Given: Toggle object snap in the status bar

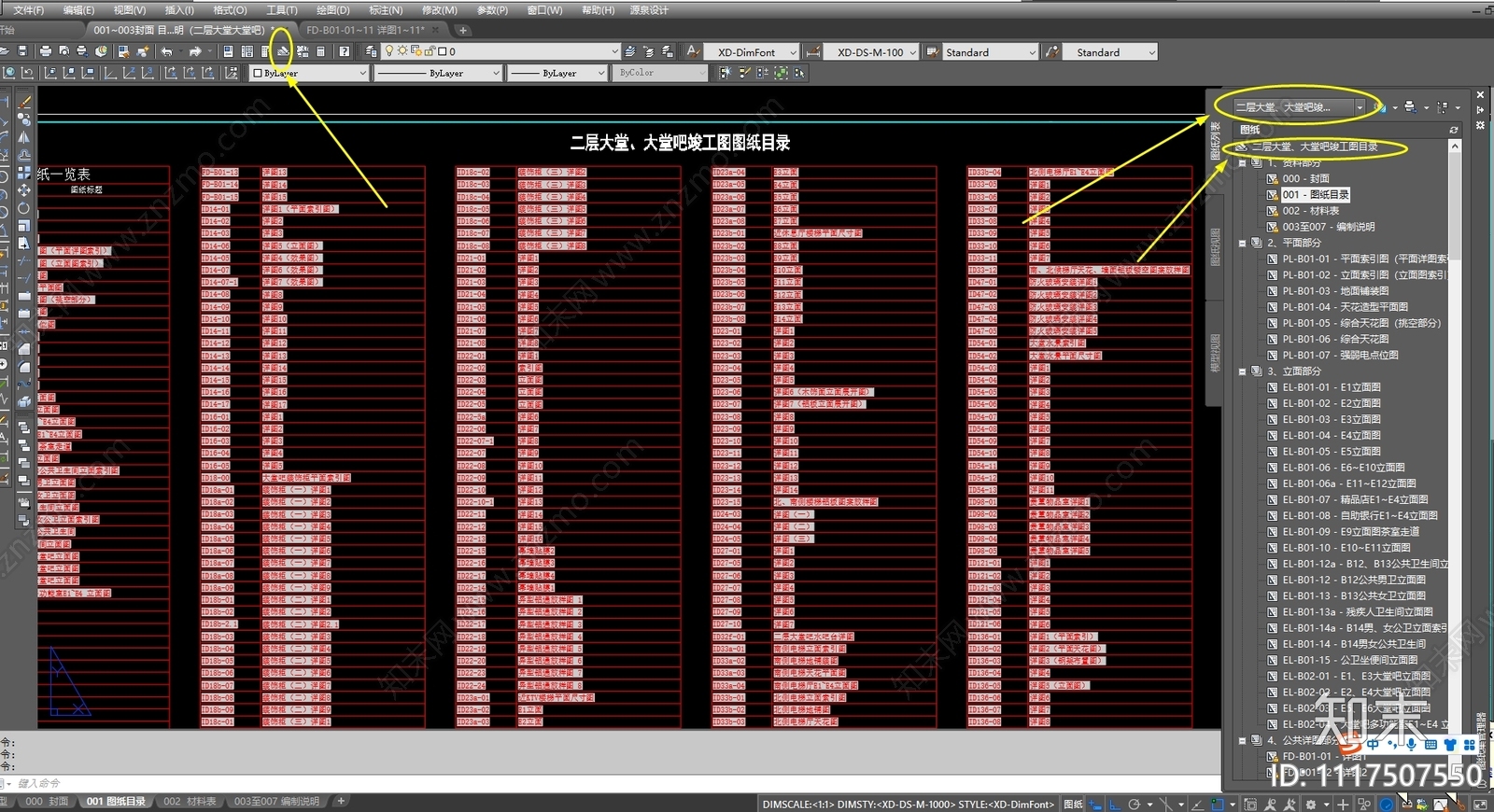Looking at the screenshot, I should 1217,804.
